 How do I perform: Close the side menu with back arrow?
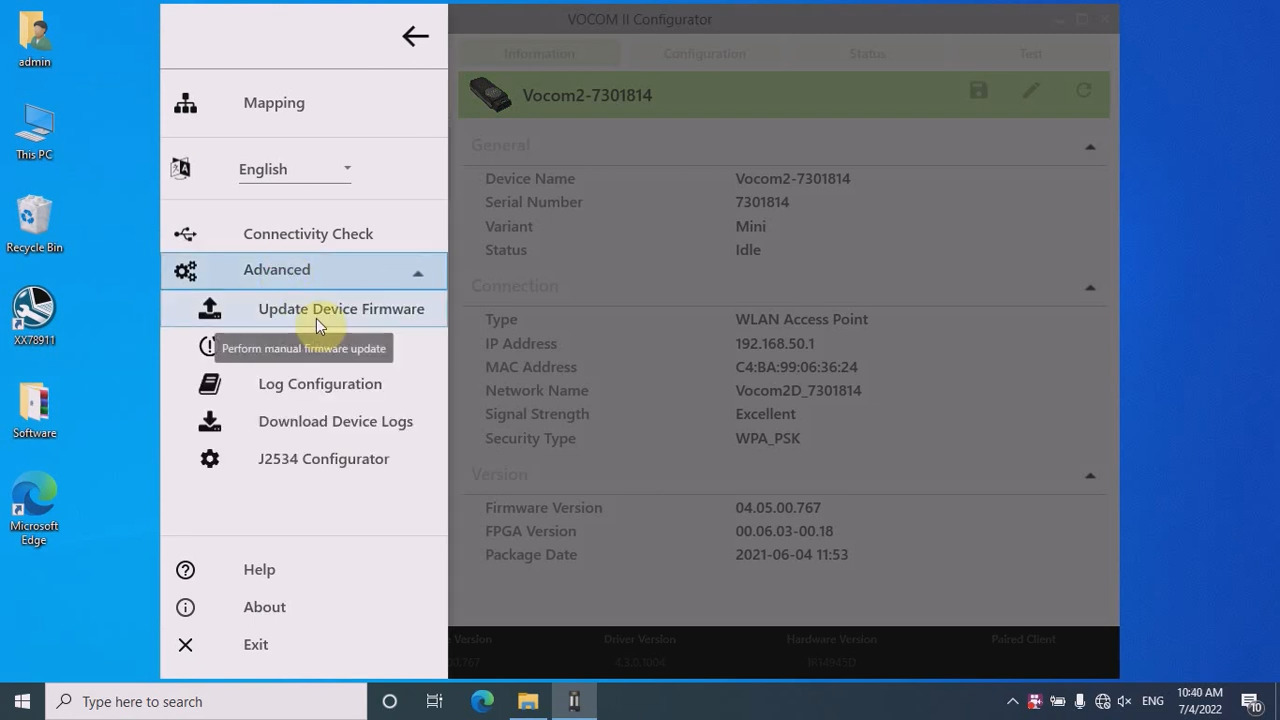coord(415,37)
